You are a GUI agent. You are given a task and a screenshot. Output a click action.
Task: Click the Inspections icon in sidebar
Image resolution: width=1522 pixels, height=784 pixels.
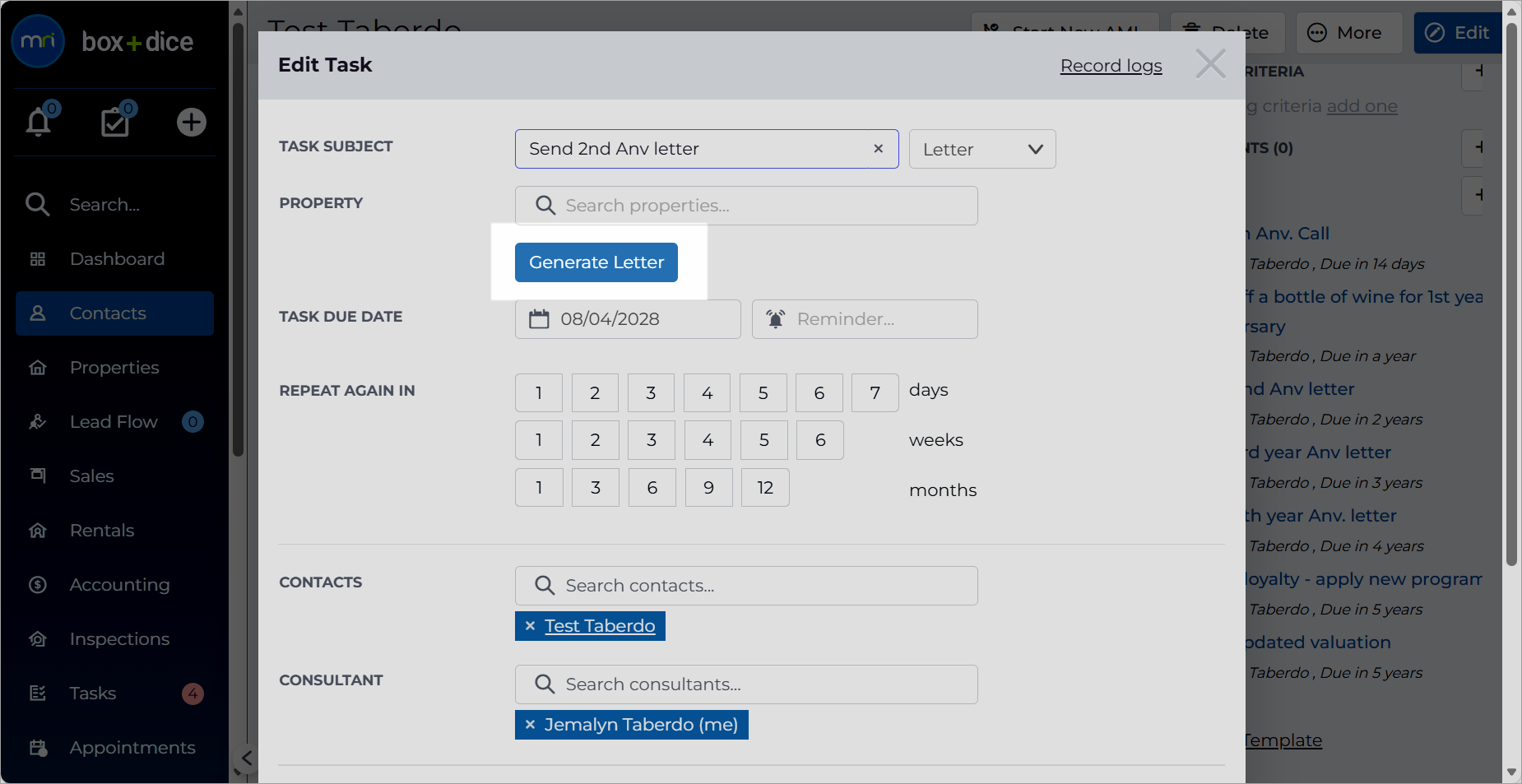38,639
